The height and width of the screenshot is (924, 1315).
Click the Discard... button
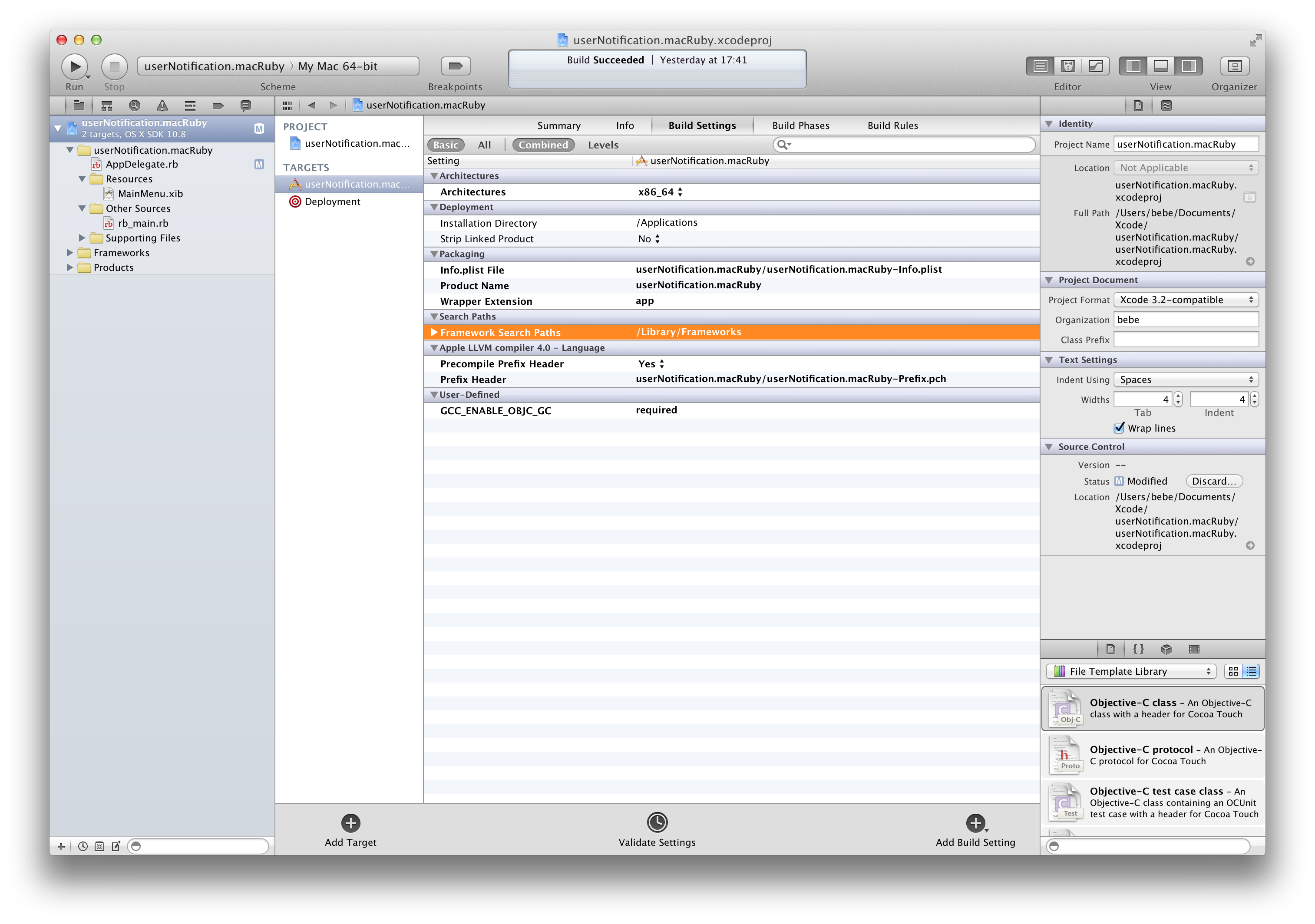point(1214,481)
